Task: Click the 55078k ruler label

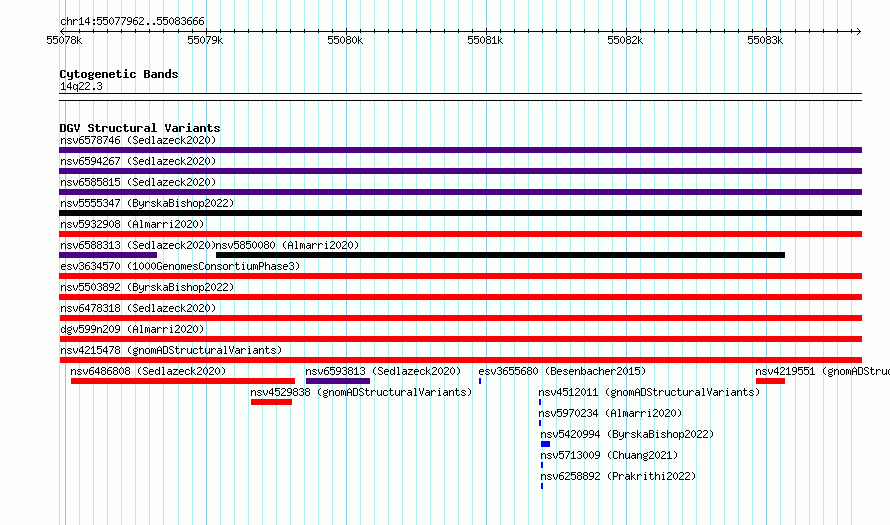Action: tap(64, 40)
